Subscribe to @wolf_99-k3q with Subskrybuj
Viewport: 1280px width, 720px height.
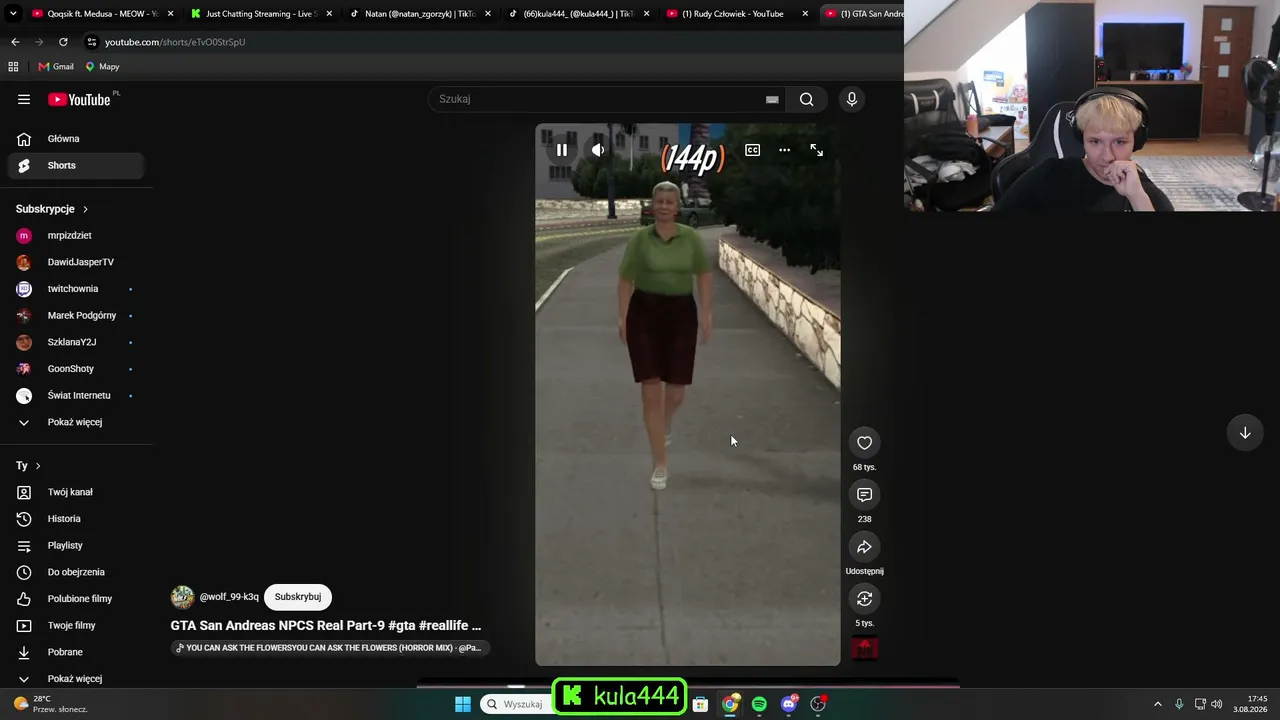(298, 597)
